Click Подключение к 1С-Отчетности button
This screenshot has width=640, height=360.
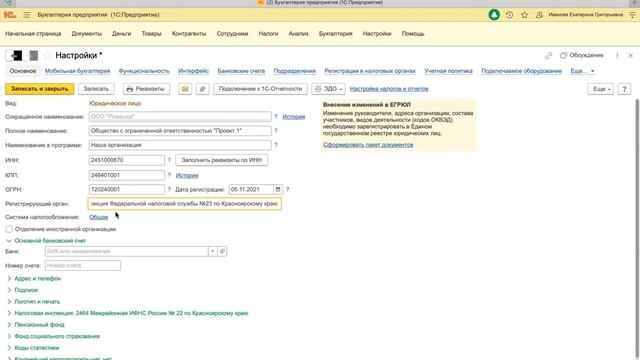coord(260,89)
